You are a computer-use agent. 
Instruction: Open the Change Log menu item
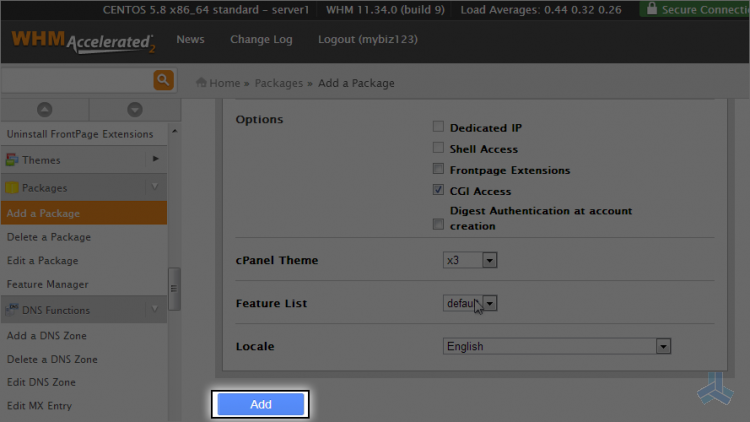(x=261, y=39)
